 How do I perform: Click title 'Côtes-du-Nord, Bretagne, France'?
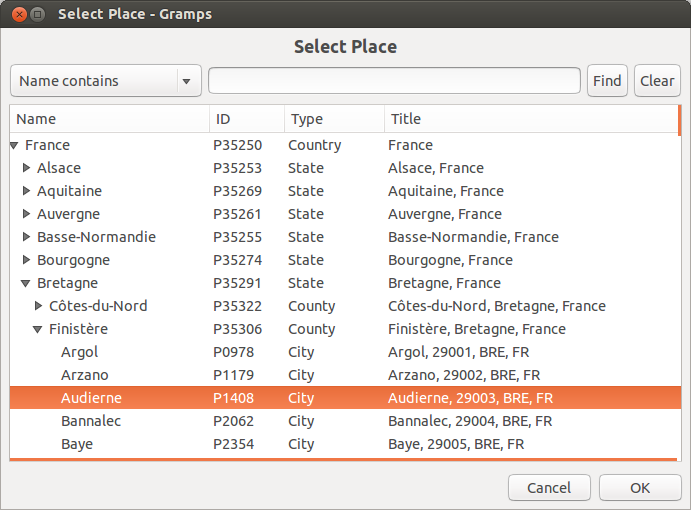(x=497, y=306)
